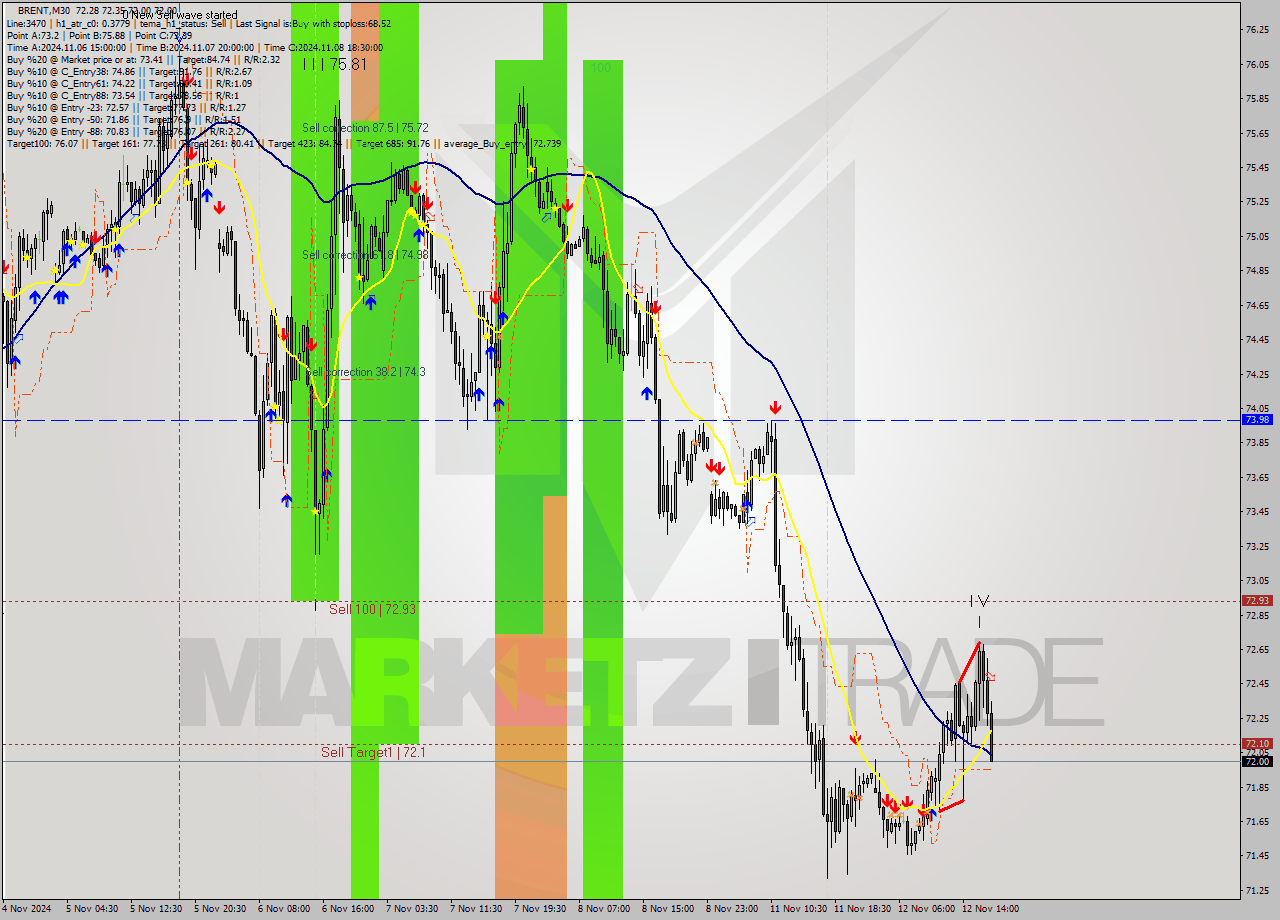Click the 75.65 price axis value
Viewport: 1280px width, 920px height.
coord(1257,134)
